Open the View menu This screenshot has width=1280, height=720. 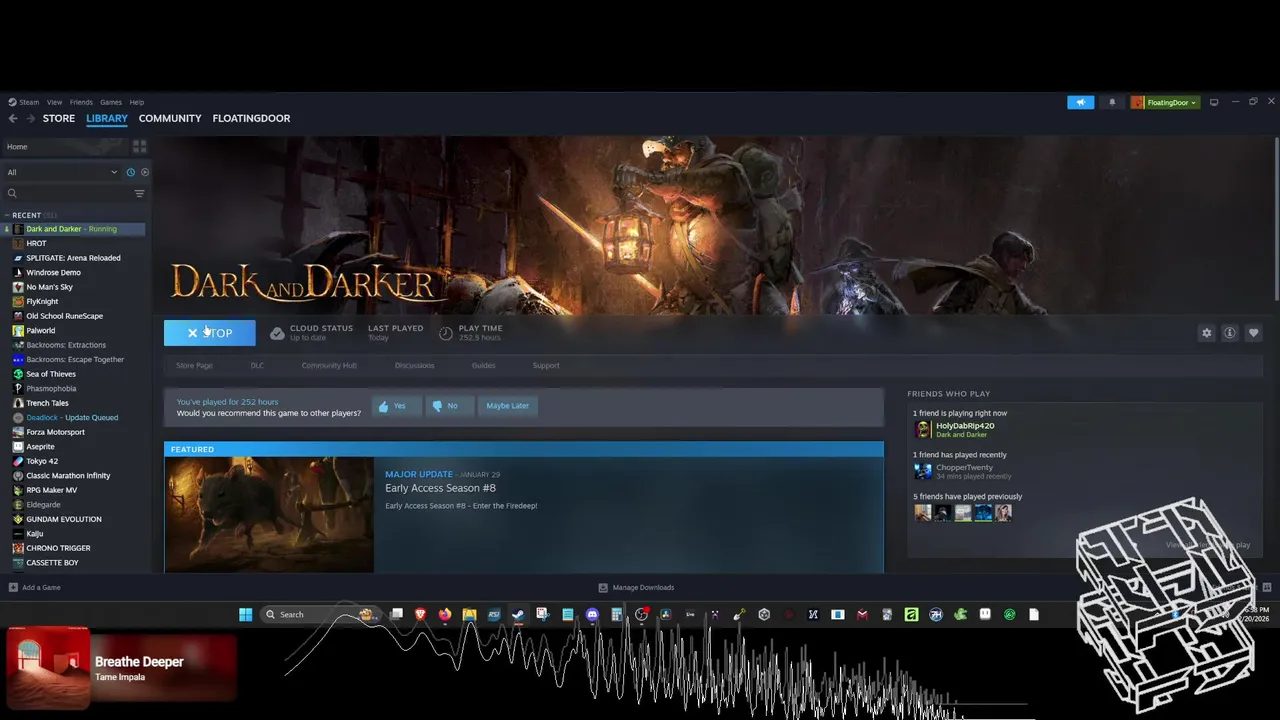coord(54,102)
